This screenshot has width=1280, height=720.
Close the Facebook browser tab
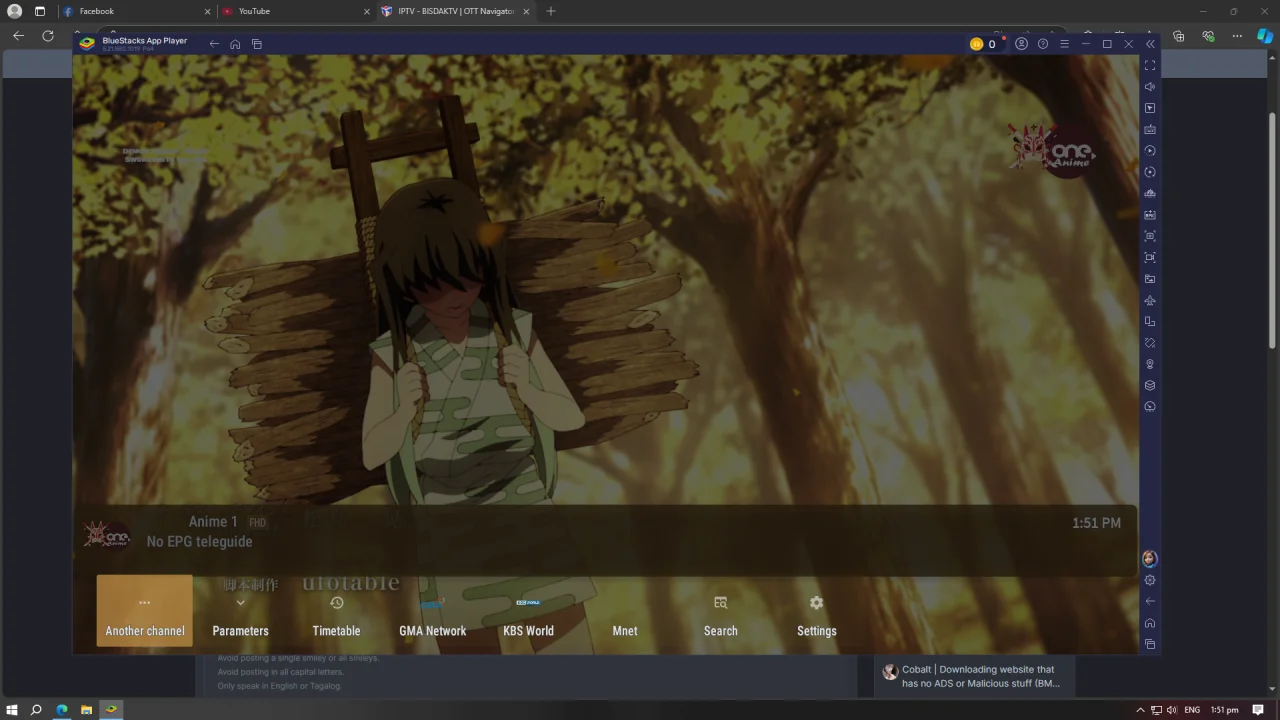(x=208, y=11)
